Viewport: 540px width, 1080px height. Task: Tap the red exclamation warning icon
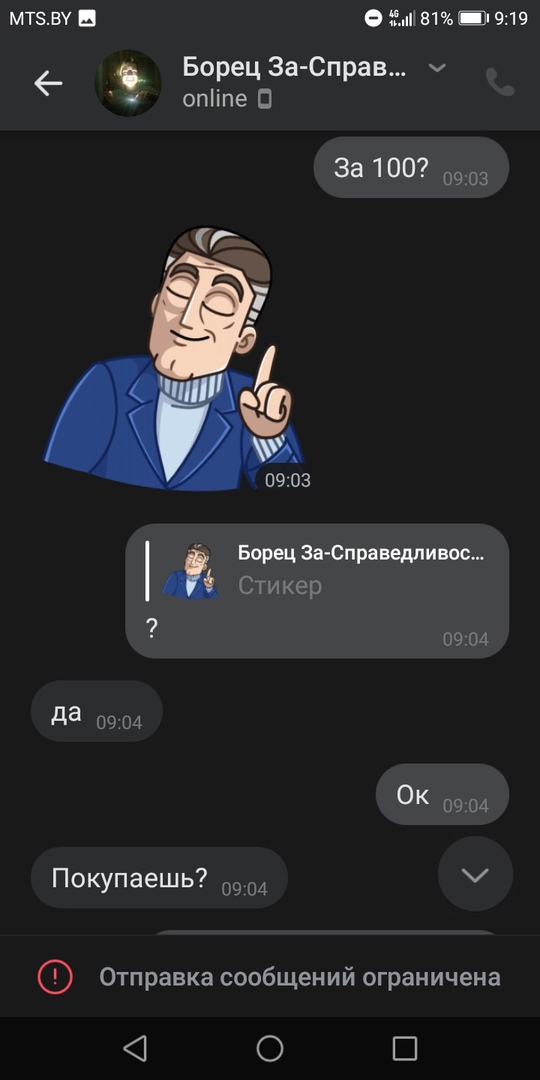point(55,977)
